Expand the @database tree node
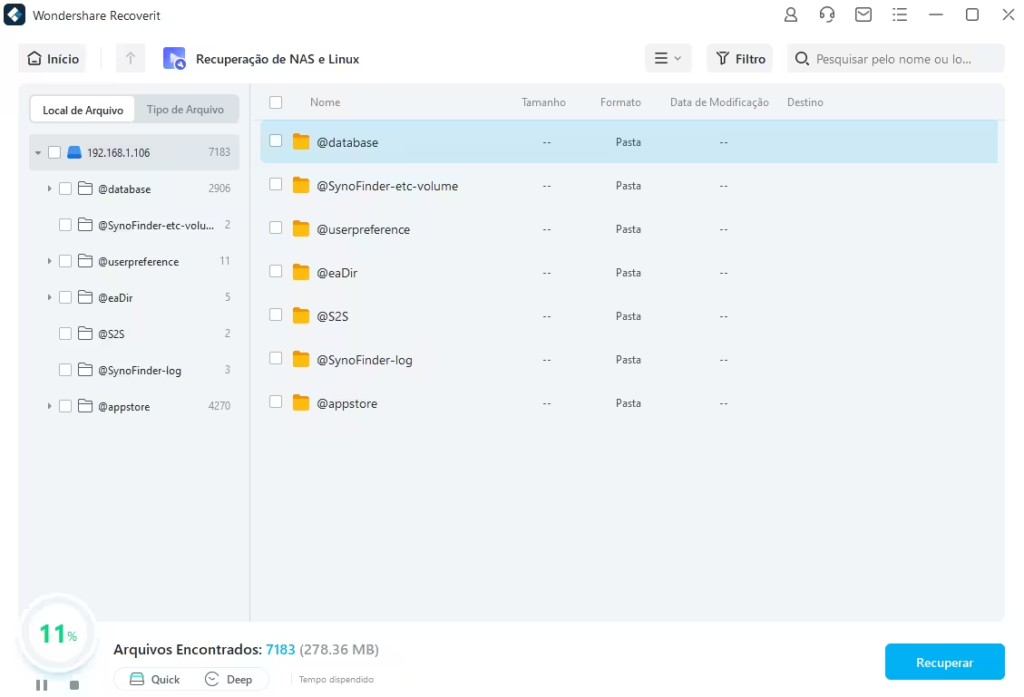This screenshot has height=697, width=1024. [49, 189]
